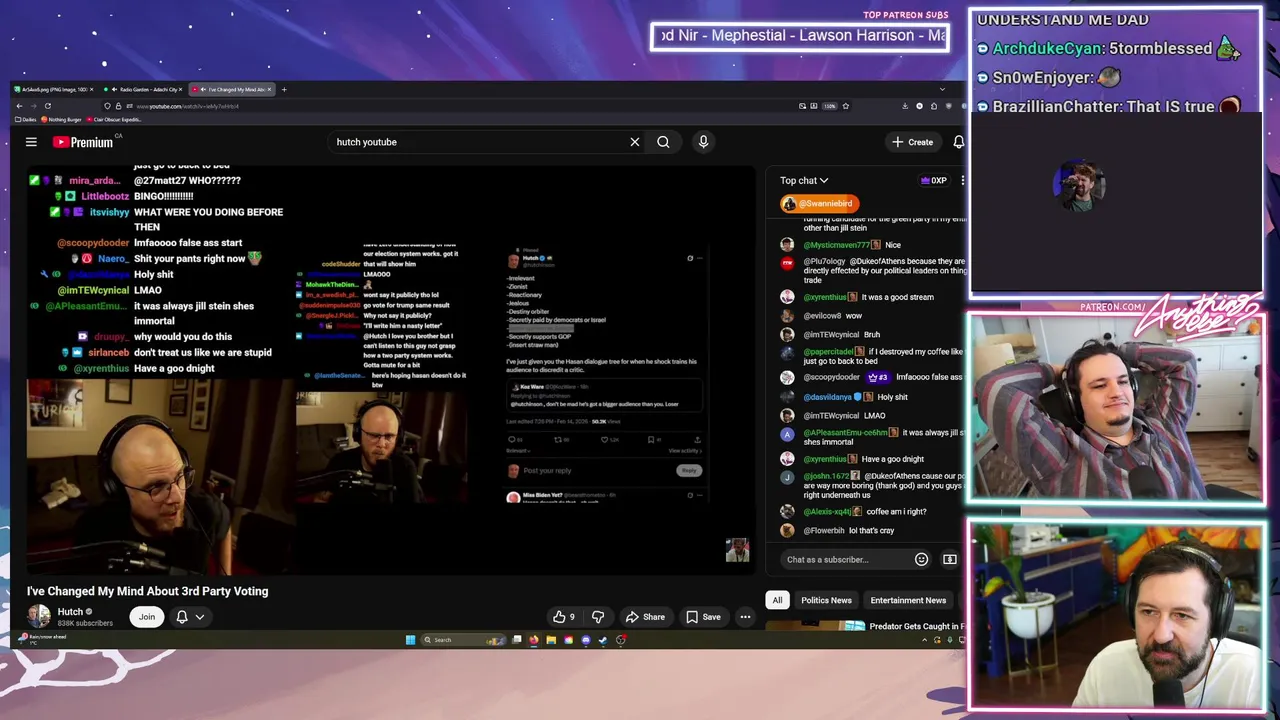Image resolution: width=1280 pixels, height=720 pixels.
Task: Open more video actions three-dot menu
Action: 745,617
